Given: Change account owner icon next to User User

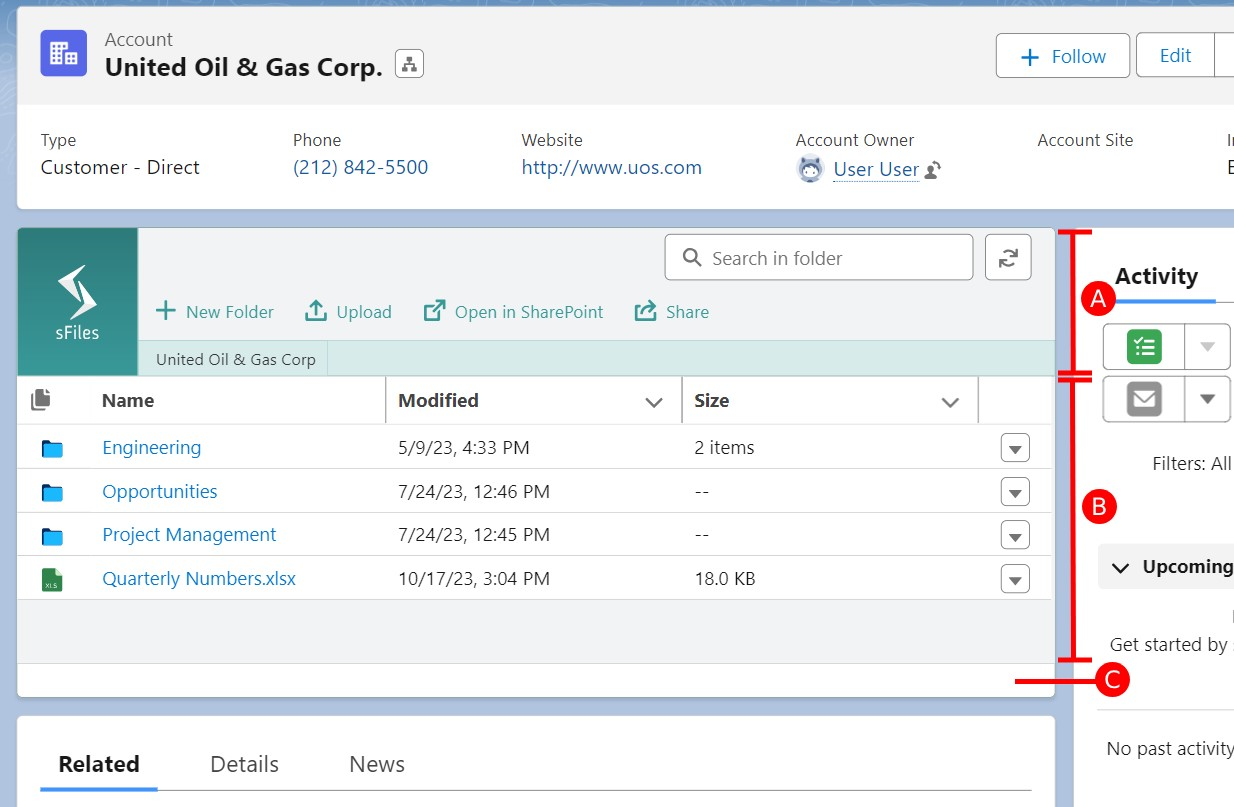Looking at the screenshot, I should coord(932,171).
